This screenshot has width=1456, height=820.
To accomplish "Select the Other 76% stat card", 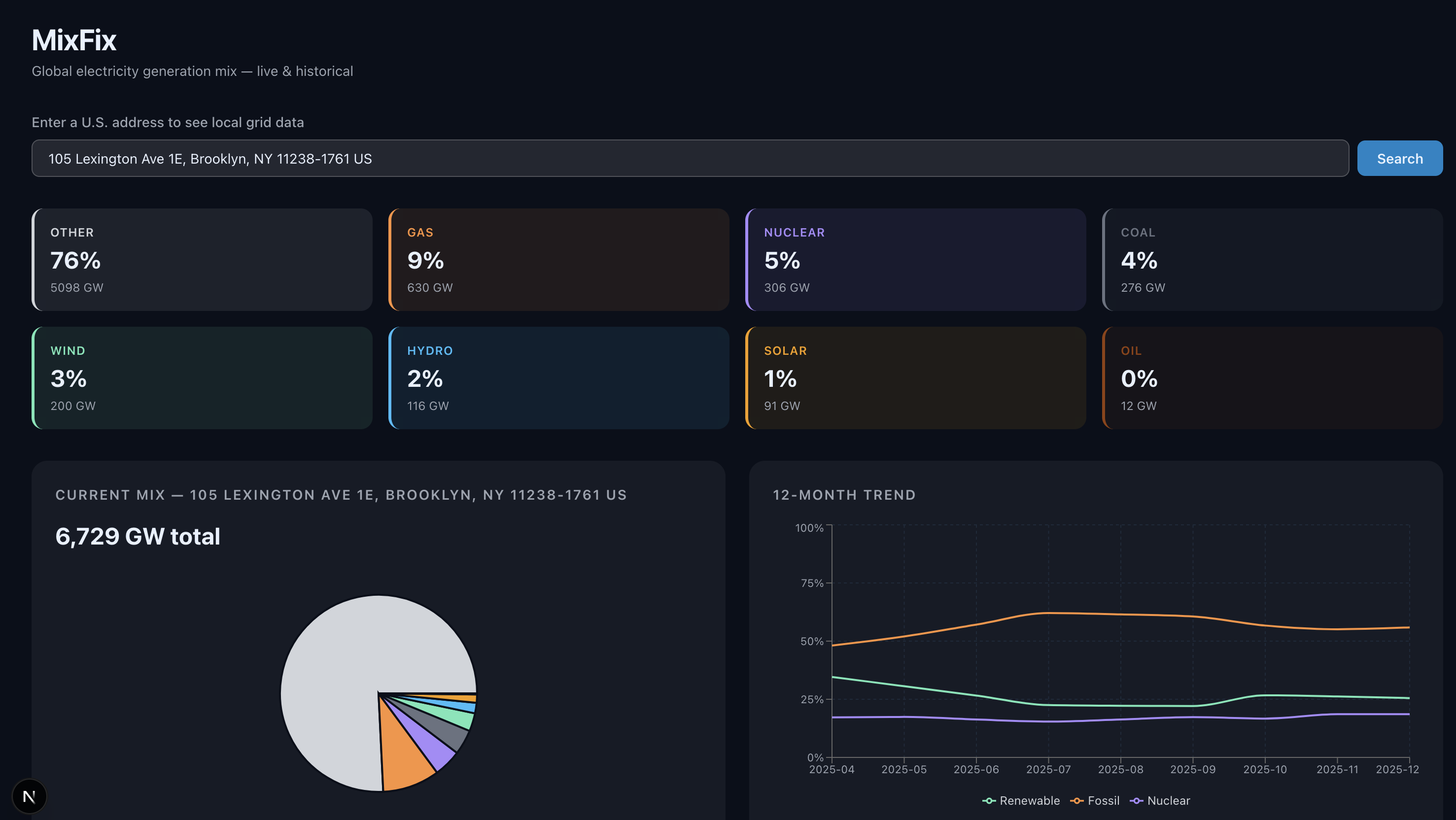I will 202,259.
